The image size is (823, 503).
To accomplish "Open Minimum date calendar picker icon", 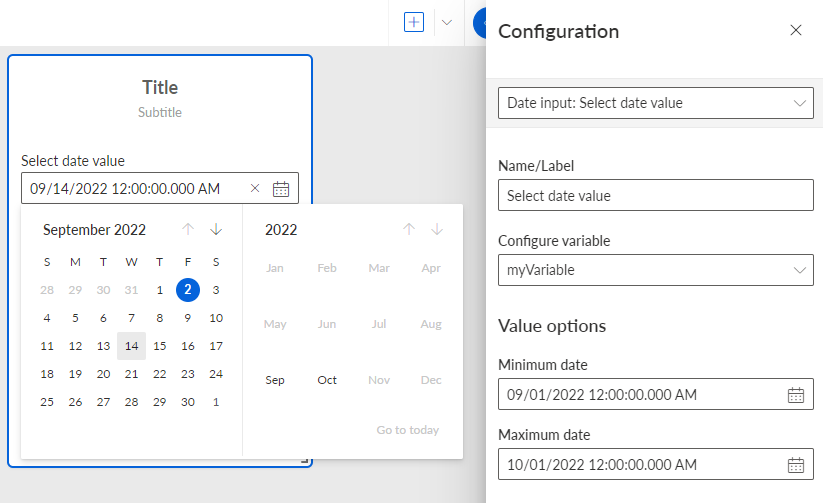I will coord(796,395).
